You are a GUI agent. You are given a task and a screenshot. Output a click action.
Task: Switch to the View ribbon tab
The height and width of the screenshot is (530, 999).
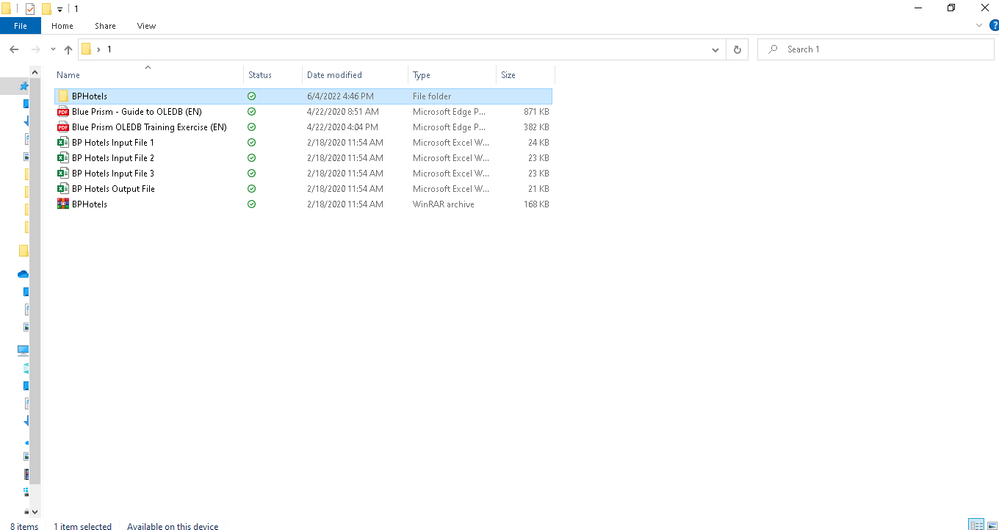click(146, 26)
